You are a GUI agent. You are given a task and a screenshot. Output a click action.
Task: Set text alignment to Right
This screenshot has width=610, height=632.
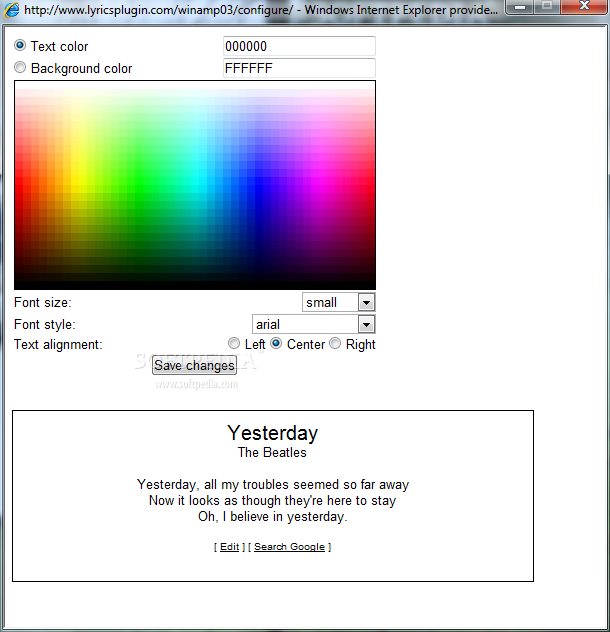(335, 343)
